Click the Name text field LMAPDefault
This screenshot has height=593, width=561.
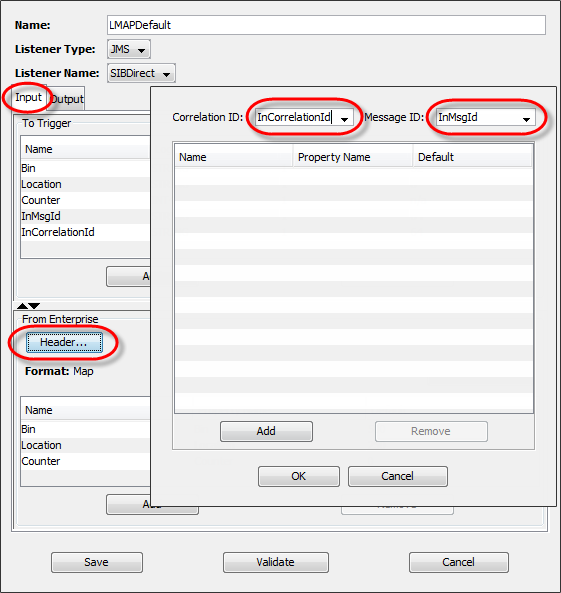click(x=326, y=25)
